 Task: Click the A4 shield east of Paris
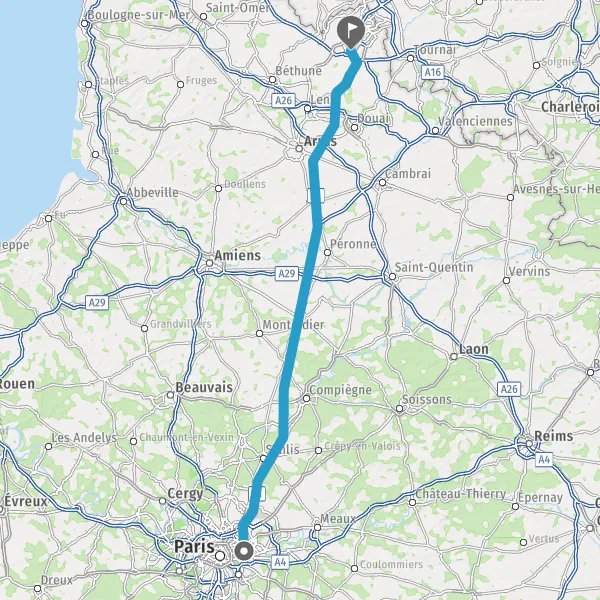click(x=280, y=562)
